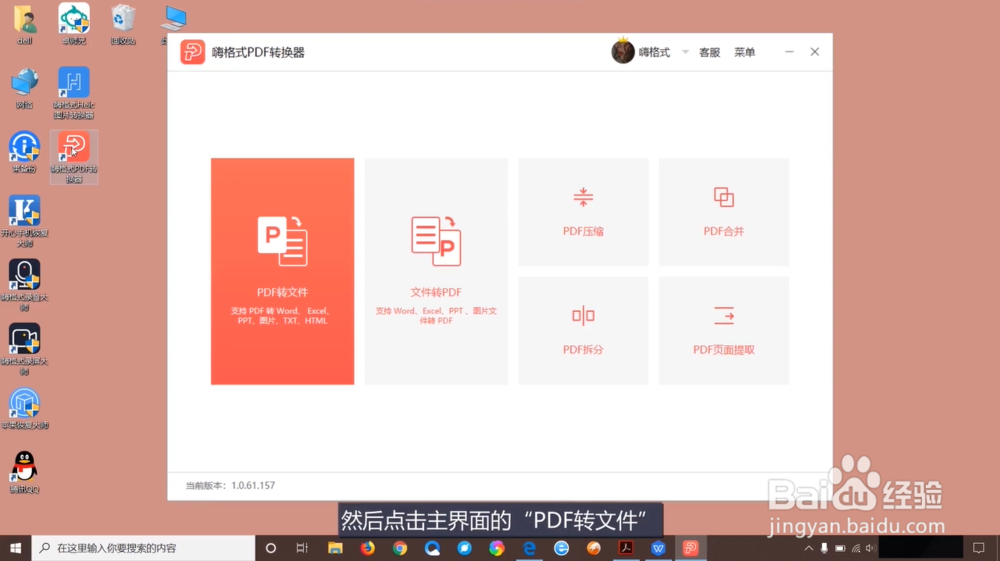Minimize the PDF converter window
The height and width of the screenshot is (561, 1000).
[789, 52]
